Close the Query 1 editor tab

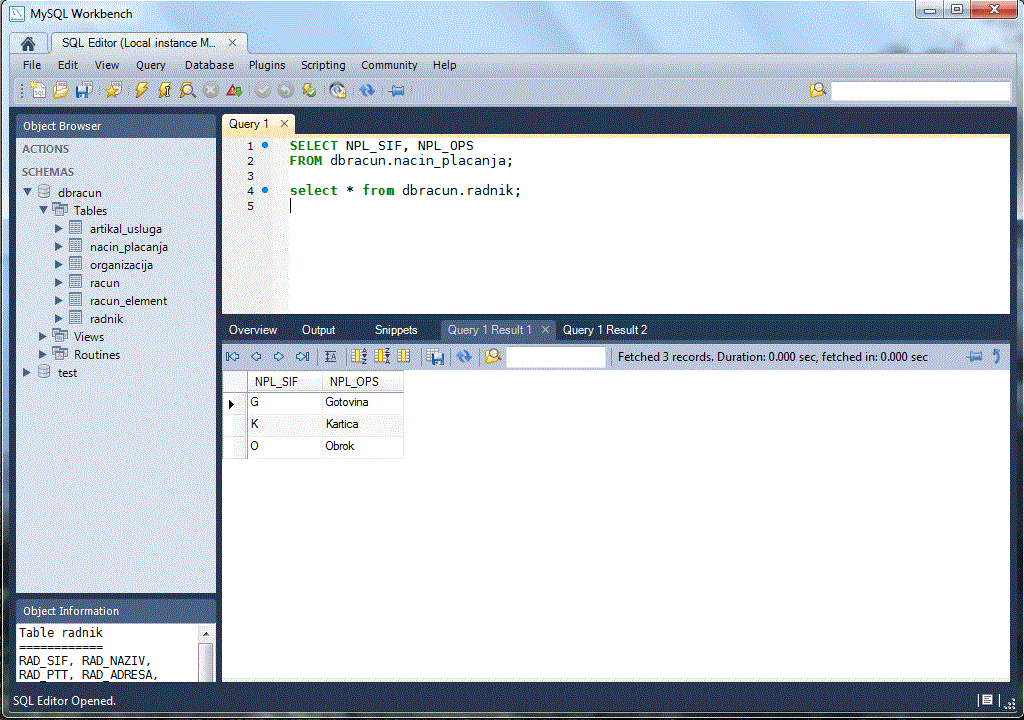[284, 124]
